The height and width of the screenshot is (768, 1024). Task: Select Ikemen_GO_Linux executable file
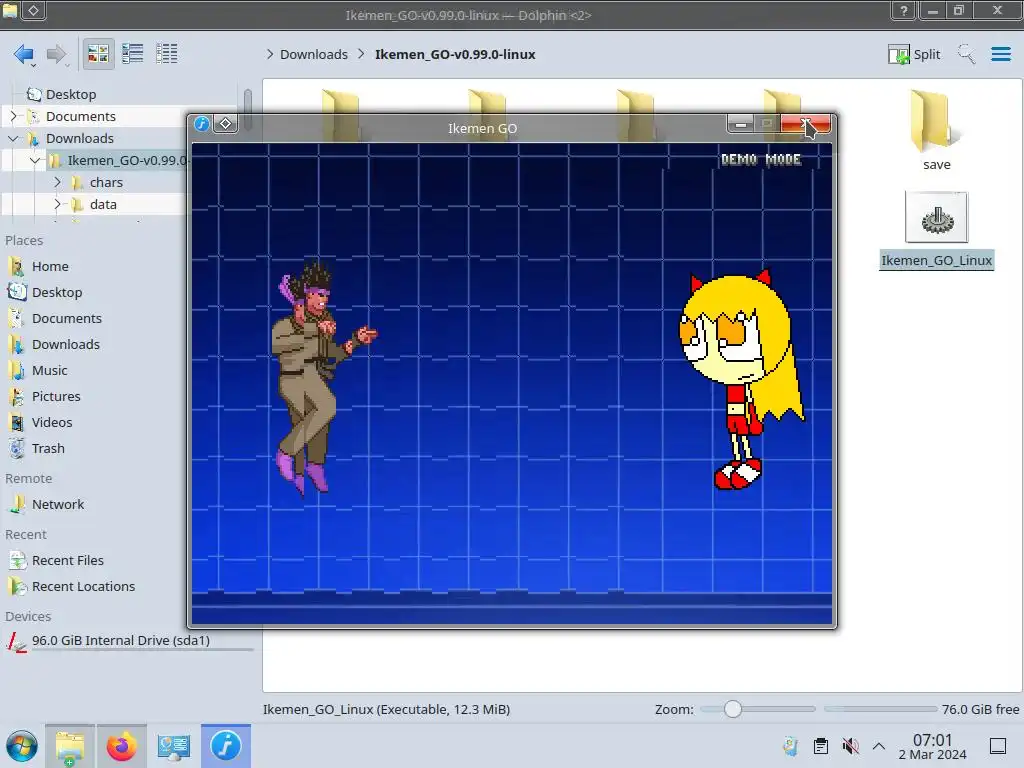pos(936,231)
